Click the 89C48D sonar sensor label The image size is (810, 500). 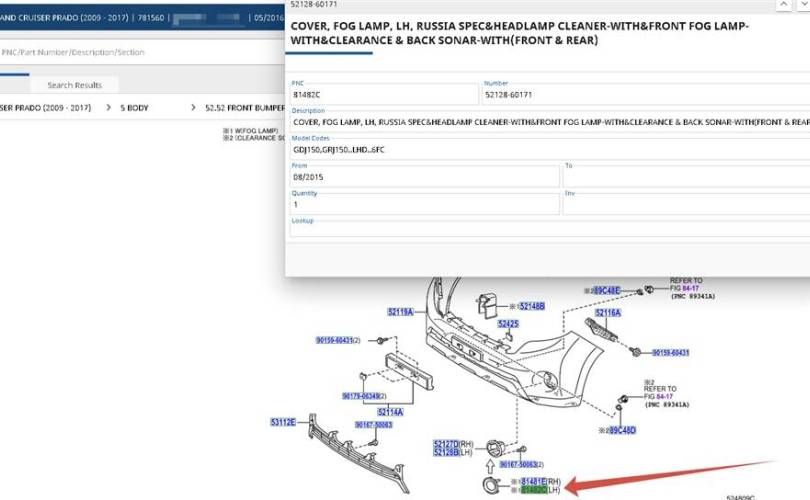coord(619,429)
